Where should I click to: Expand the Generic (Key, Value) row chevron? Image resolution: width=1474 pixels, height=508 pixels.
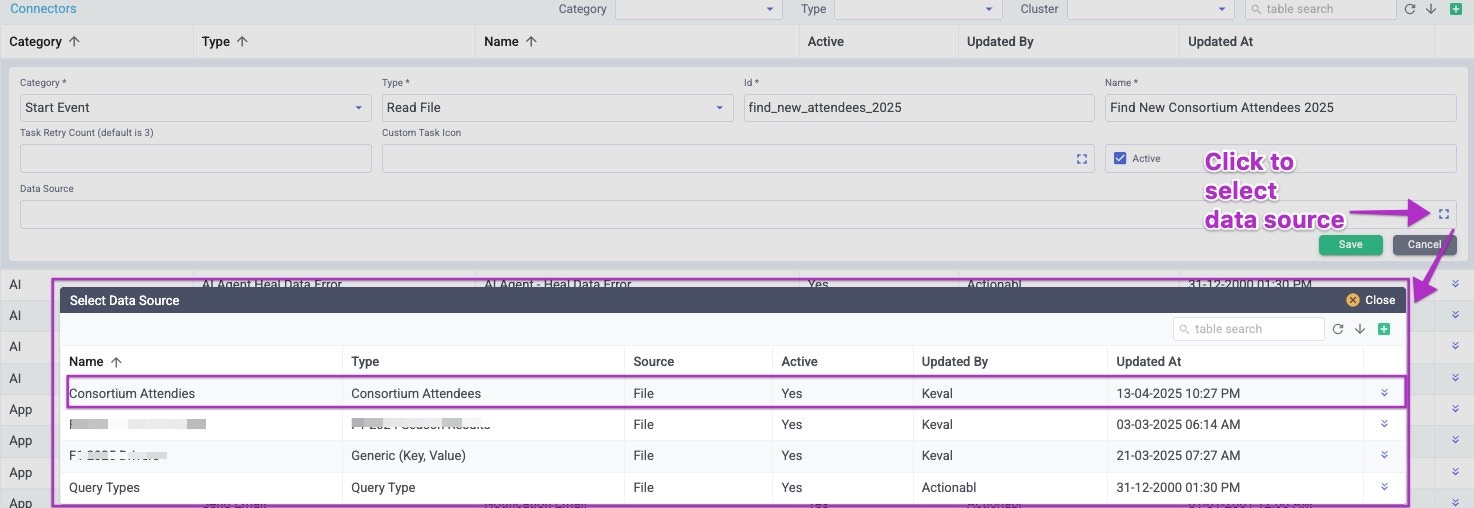coord(1385,455)
